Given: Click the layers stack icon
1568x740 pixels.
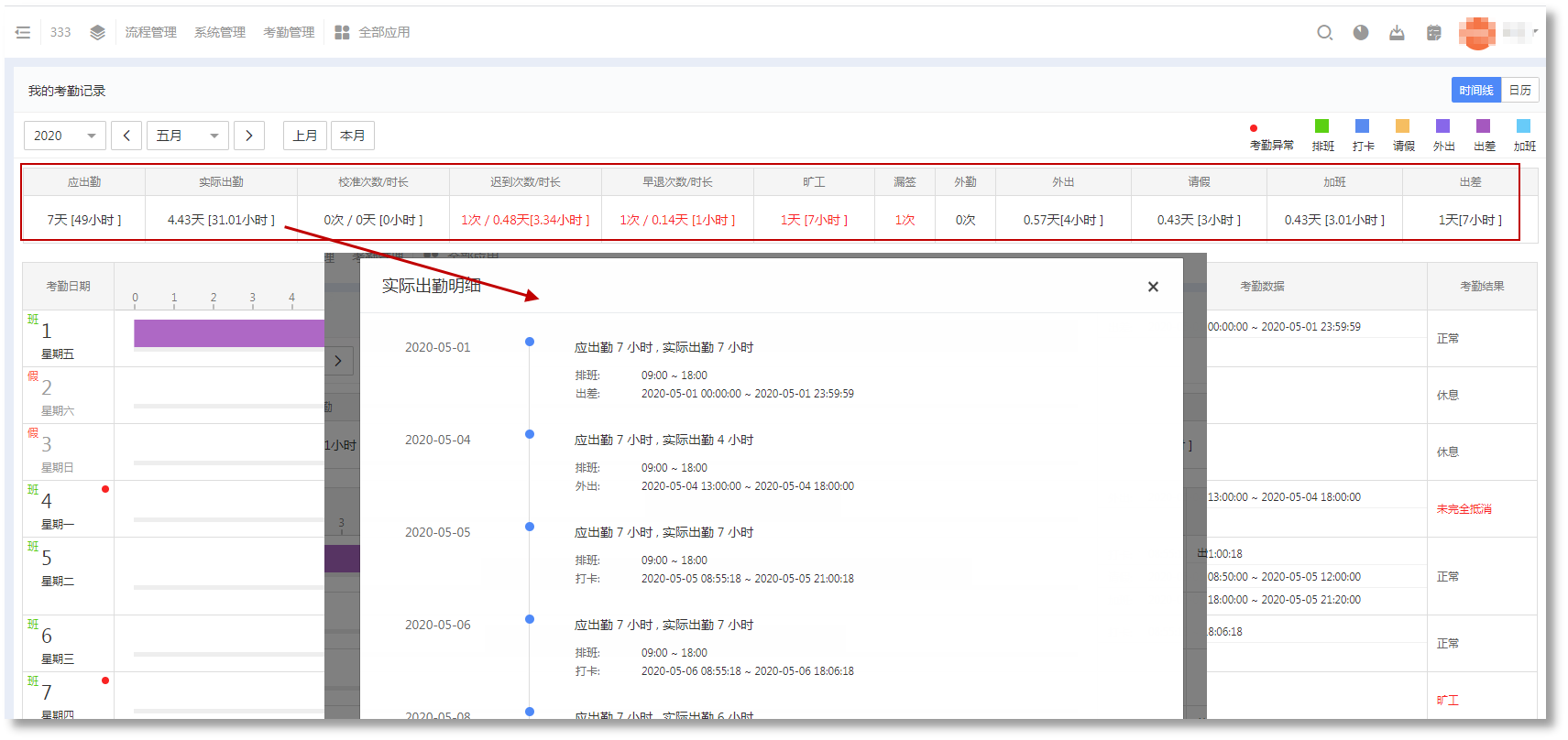Looking at the screenshot, I should 97,32.
